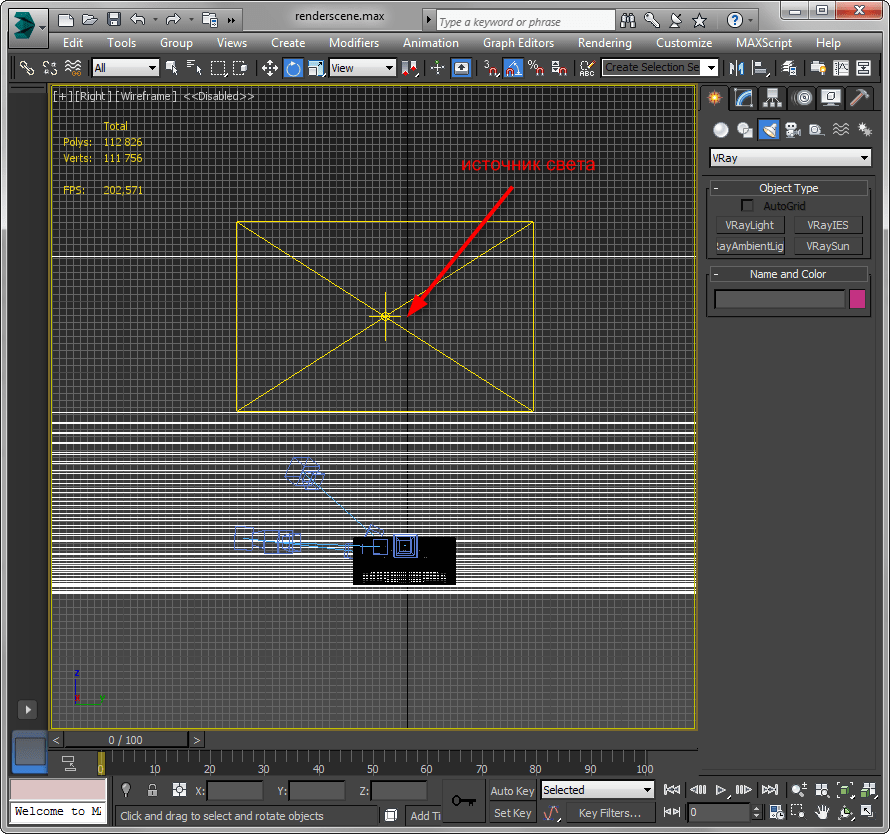Open the Rendering menu

(604, 43)
